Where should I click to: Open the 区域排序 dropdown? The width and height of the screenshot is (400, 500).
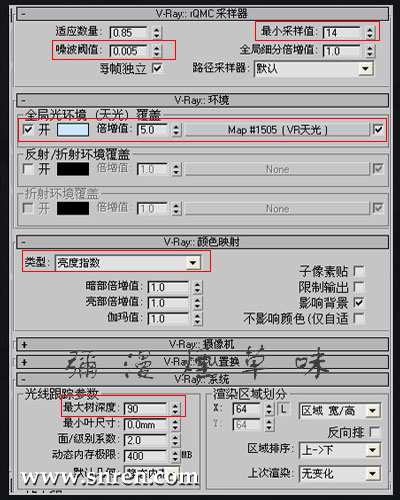coord(339,450)
